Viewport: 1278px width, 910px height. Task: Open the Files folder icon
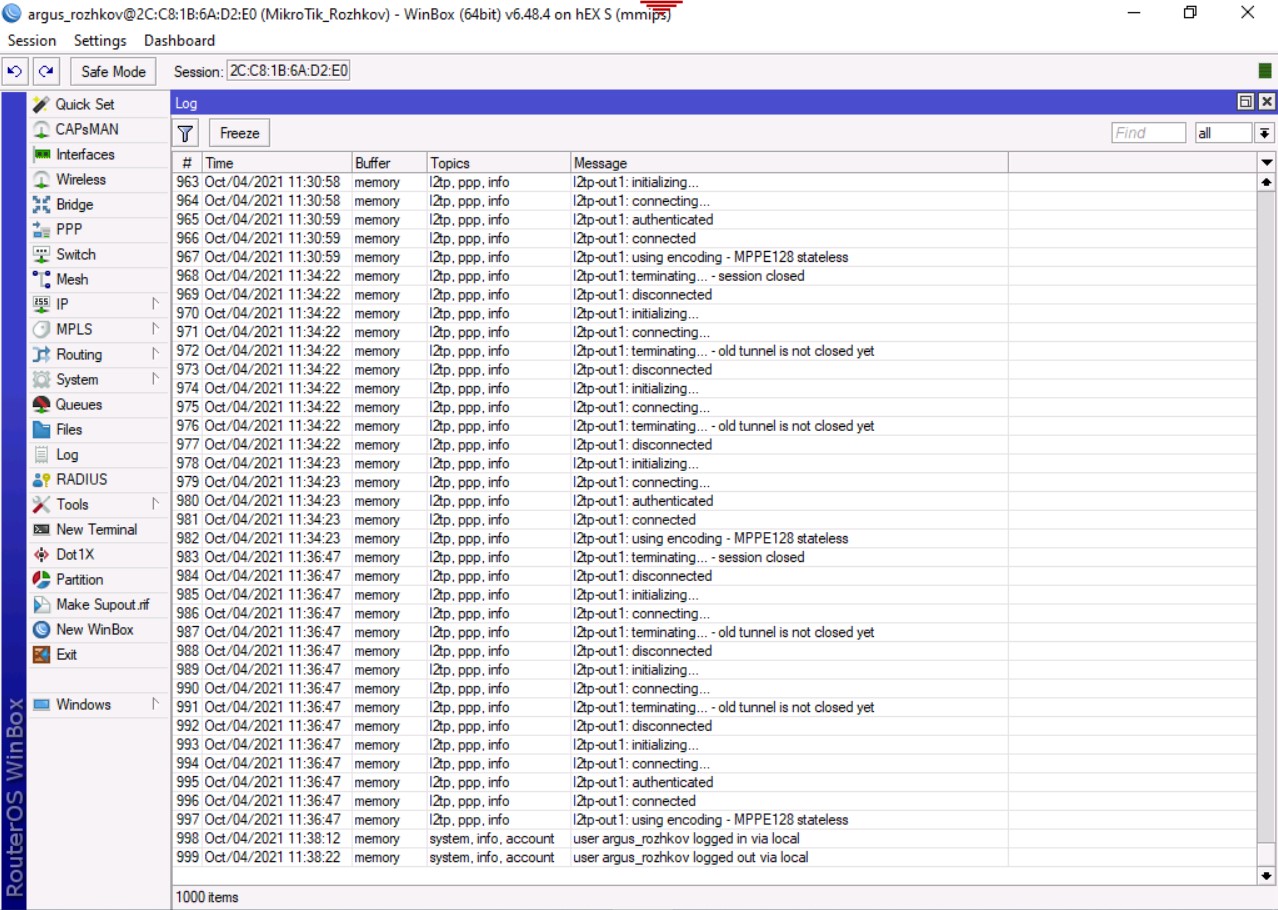(41, 429)
